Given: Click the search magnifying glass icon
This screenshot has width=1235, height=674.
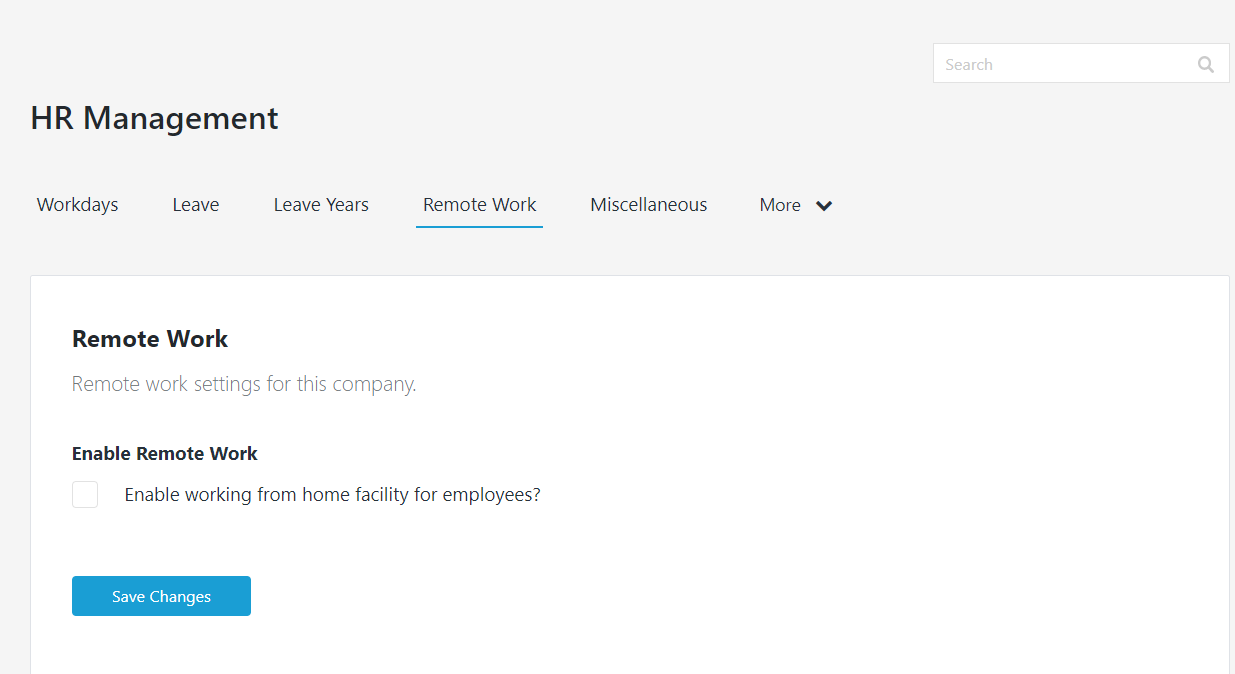Looking at the screenshot, I should coord(1205,63).
